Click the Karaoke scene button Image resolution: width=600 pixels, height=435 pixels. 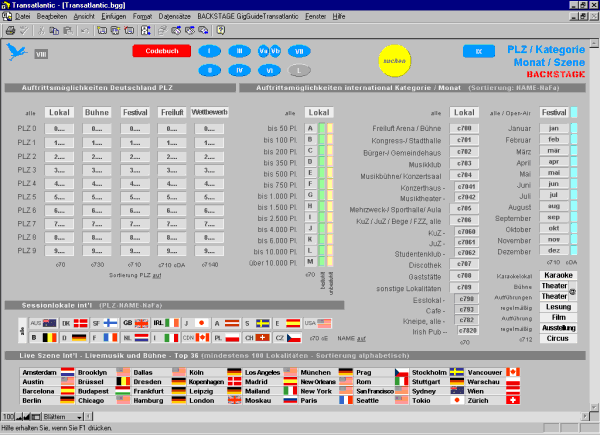point(557,275)
